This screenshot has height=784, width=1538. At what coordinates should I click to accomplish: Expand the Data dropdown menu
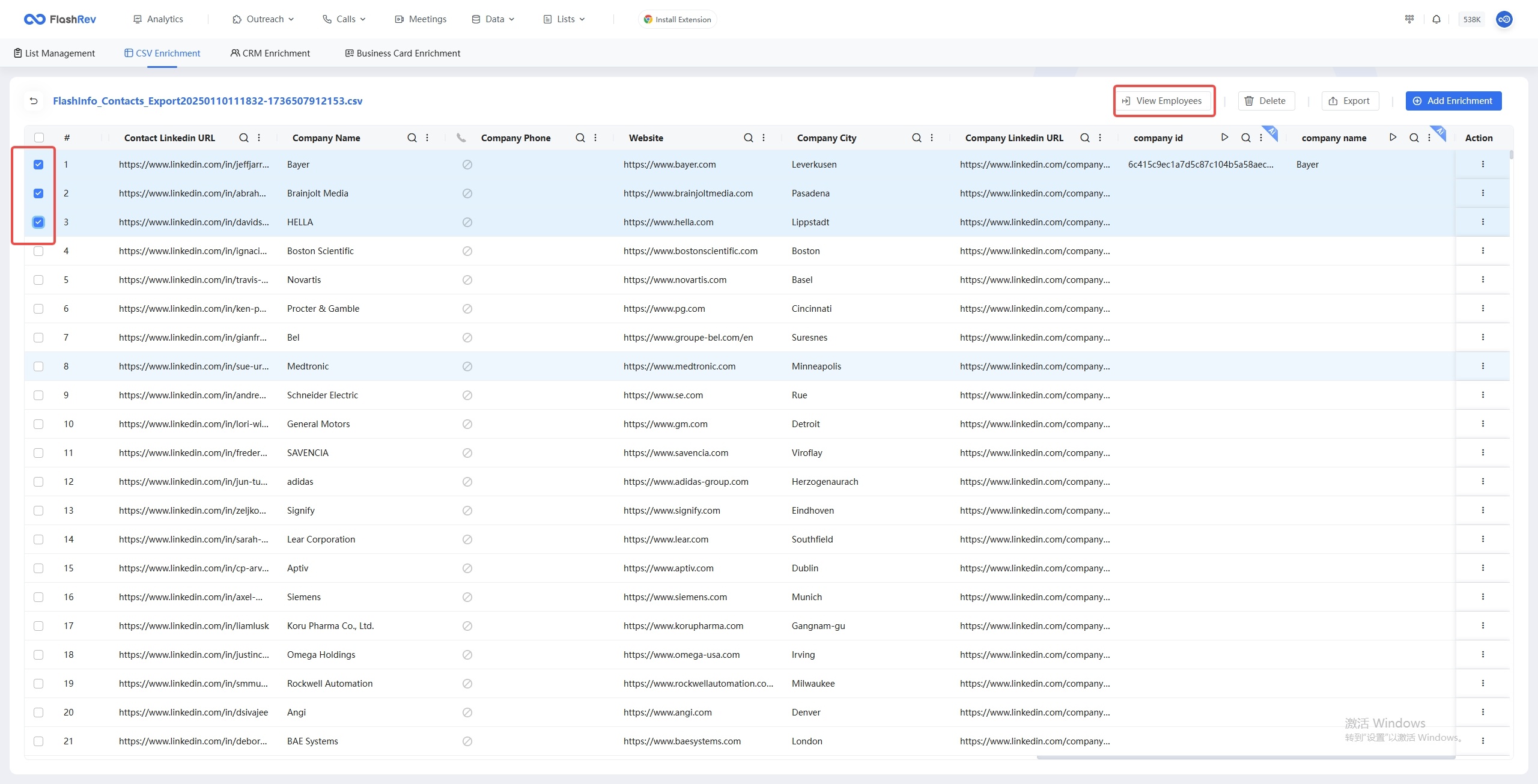click(x=493, y=19)
